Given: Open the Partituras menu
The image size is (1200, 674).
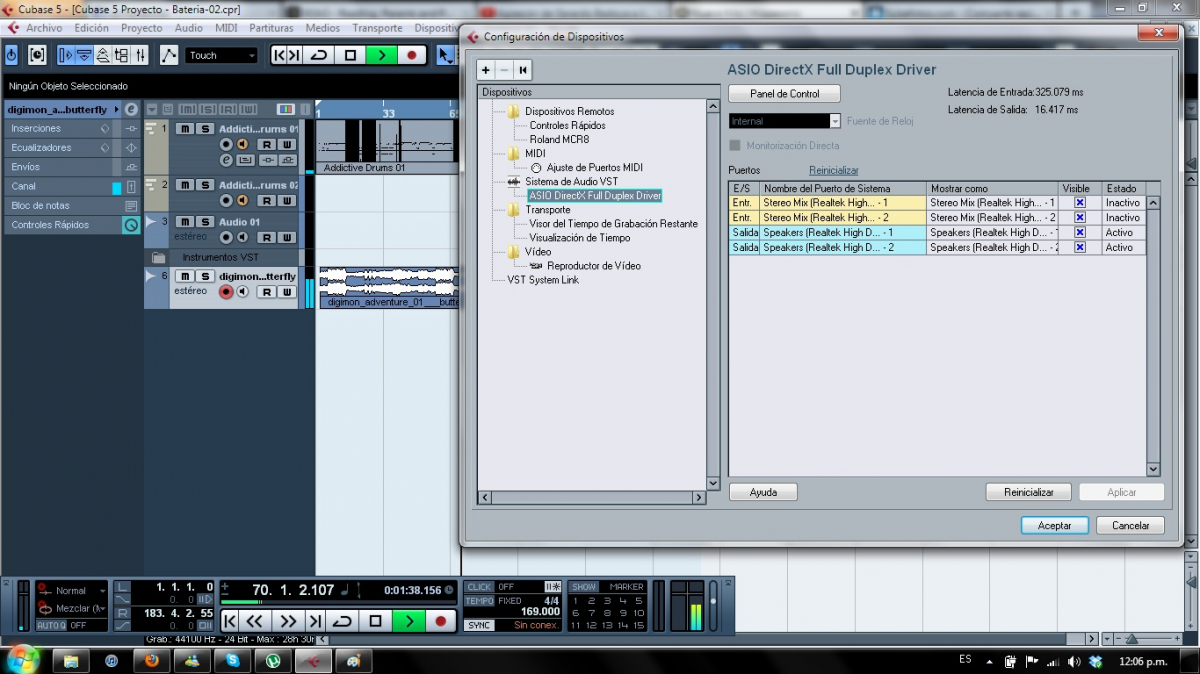Looking at the screenshot, I should 271,28.
